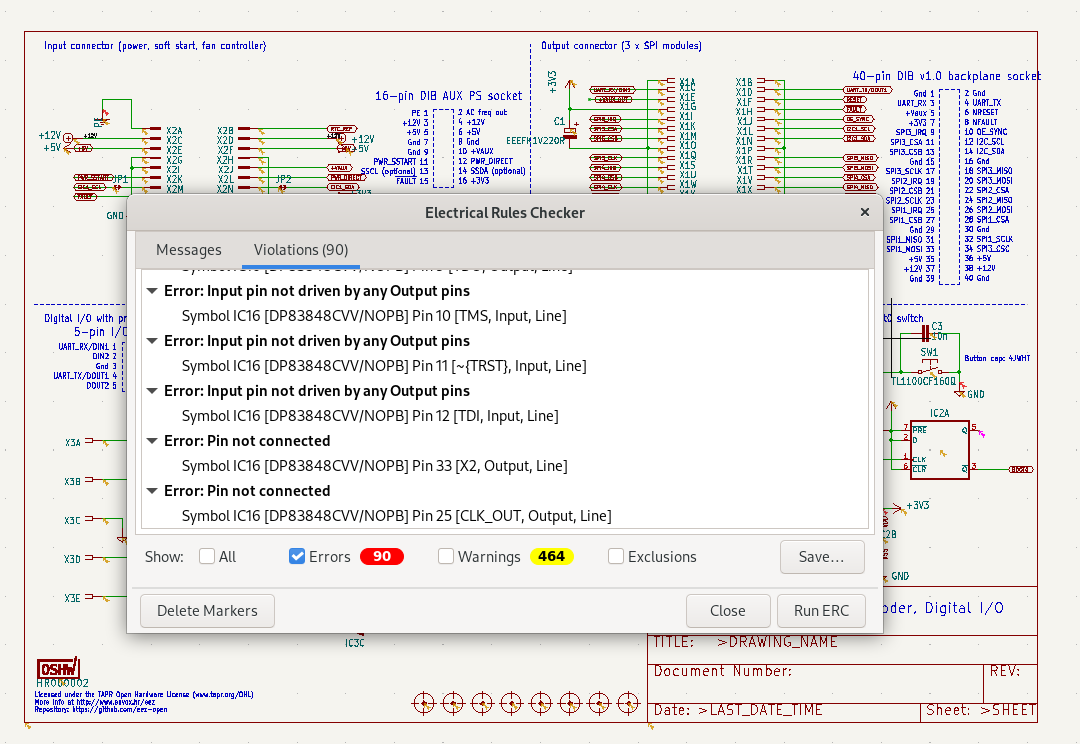Screen dimensions: 1080x744
Task: Select the leftmost fiducial target marker
Action: pyautogui.click(x=424, y=703)
